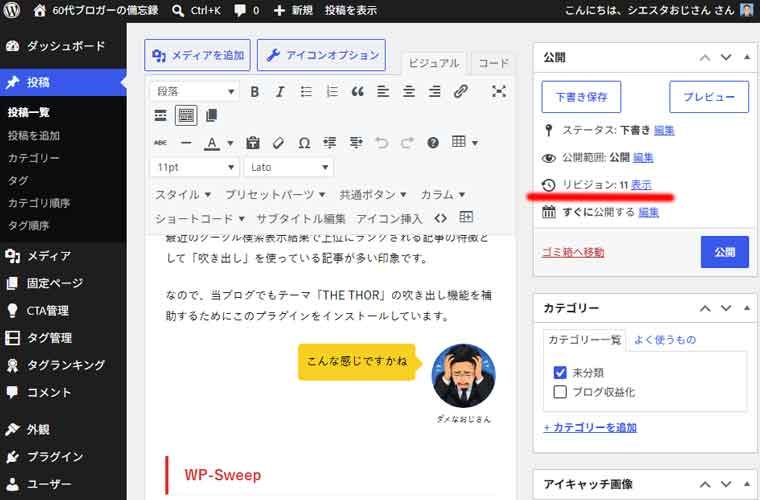Insert or edit a link
The image size is (760, 500).
point(460,91)
